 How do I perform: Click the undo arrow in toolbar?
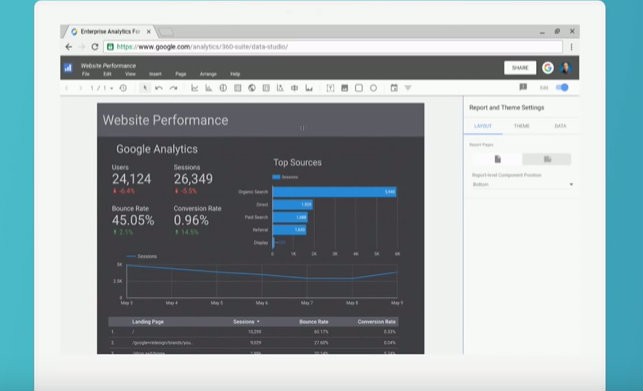(159, 88)
